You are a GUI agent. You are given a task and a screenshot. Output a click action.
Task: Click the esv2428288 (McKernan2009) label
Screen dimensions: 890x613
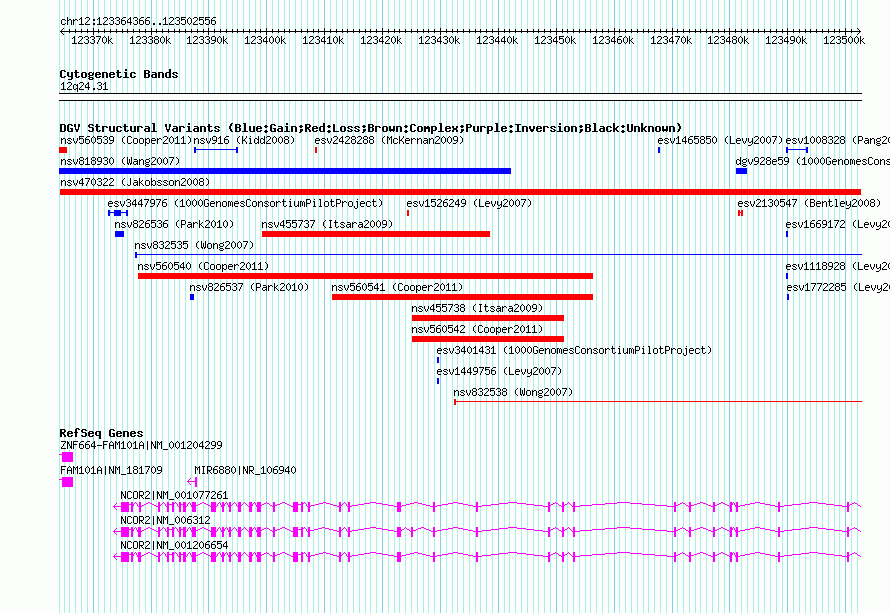point(389,140)
